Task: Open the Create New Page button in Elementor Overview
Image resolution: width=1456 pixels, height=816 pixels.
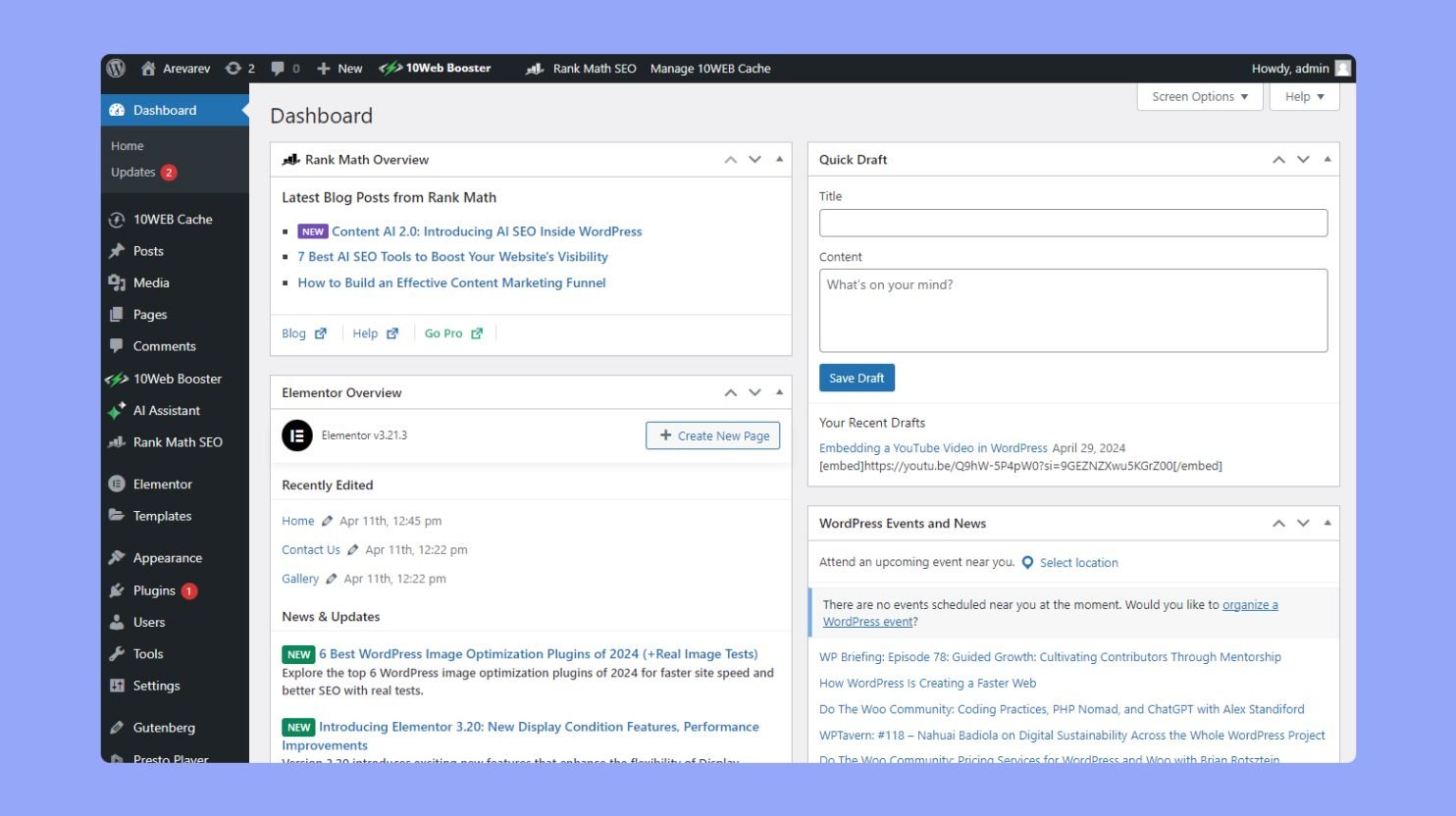Action: tap(713, 434)
